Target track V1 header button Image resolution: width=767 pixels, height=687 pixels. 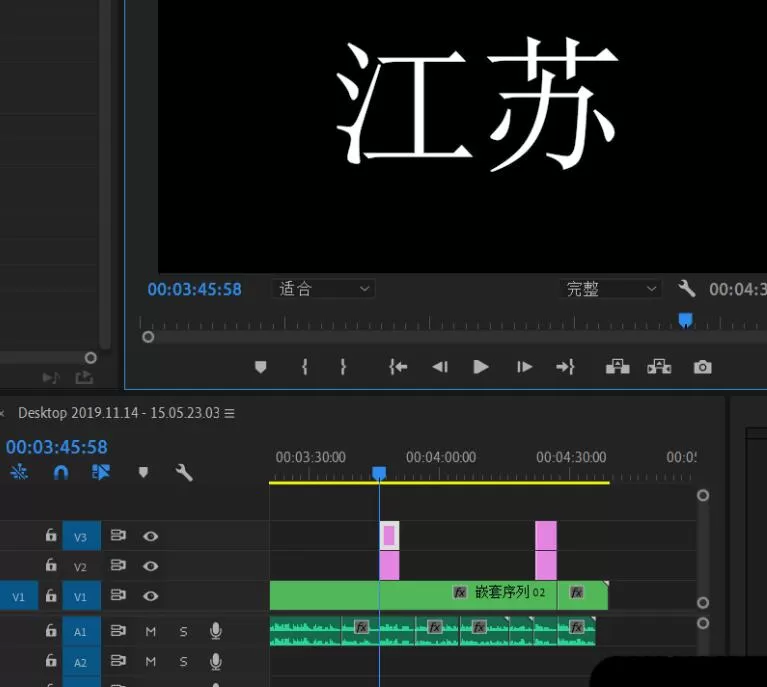click(x=81, y=596)
